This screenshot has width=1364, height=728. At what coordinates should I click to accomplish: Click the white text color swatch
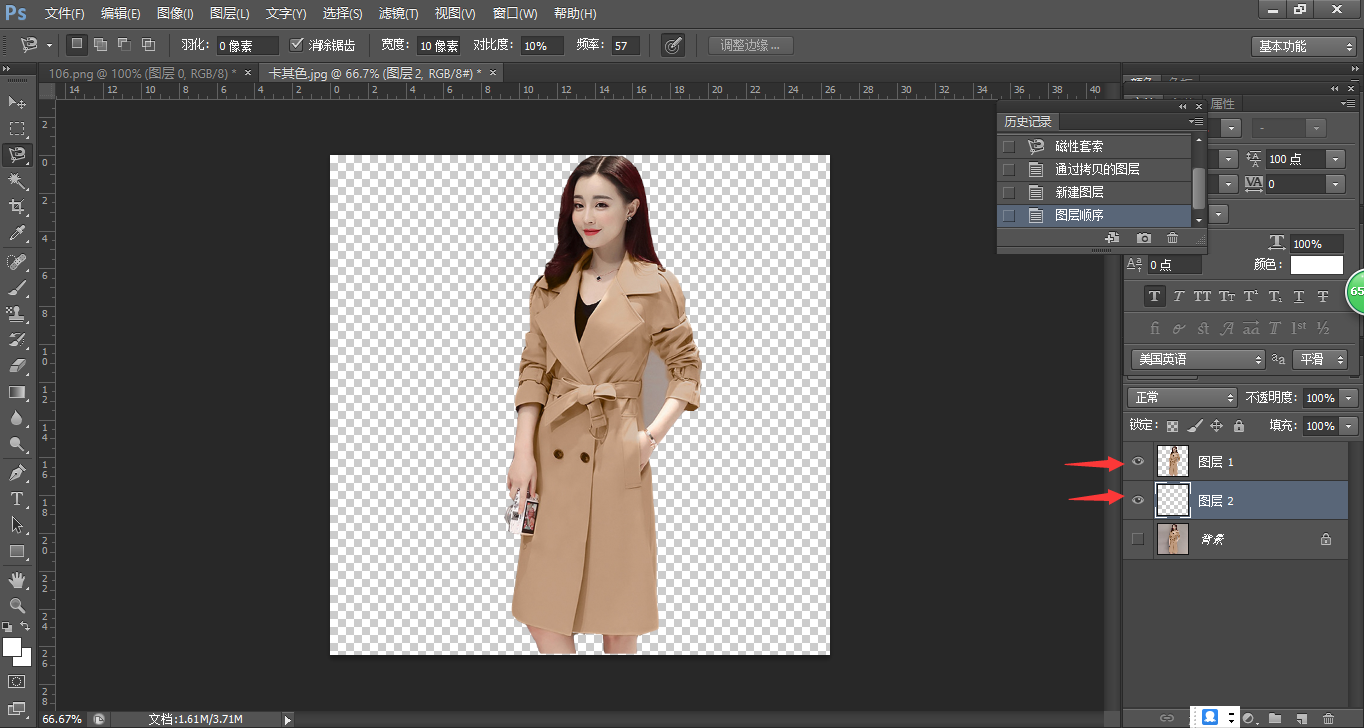click(1316, 265)
